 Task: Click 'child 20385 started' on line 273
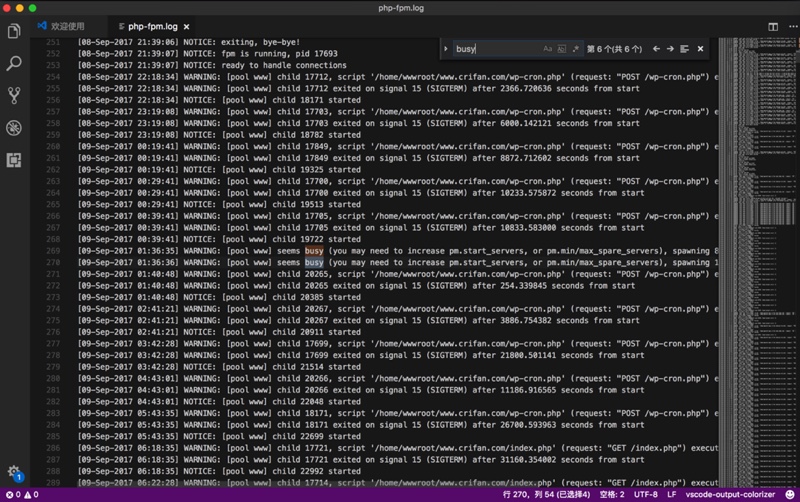pyautogui.click(x=316, y=297)
